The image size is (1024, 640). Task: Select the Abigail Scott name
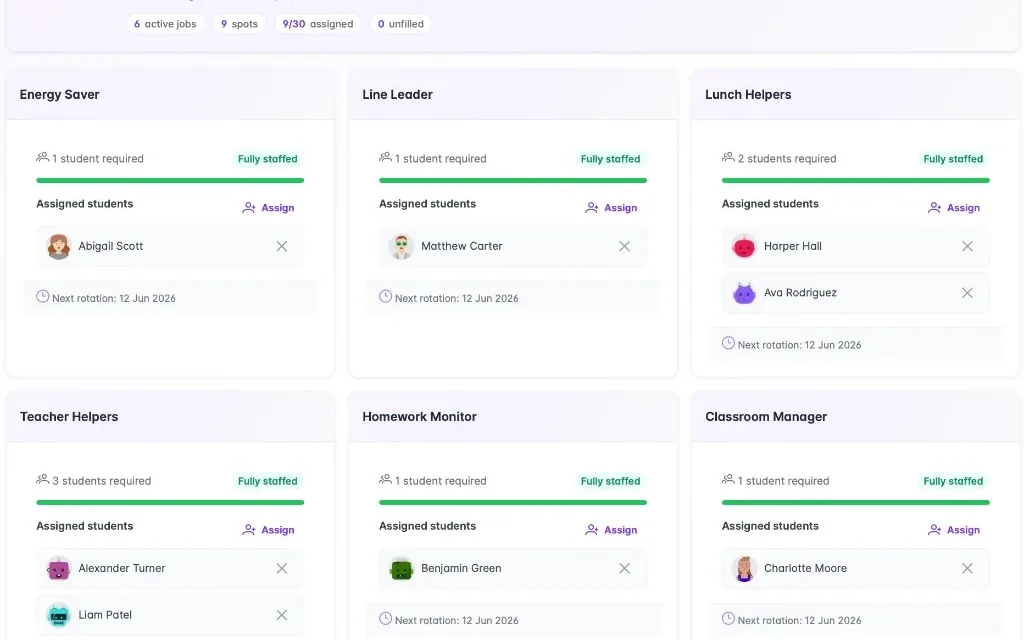click(111, 246)
